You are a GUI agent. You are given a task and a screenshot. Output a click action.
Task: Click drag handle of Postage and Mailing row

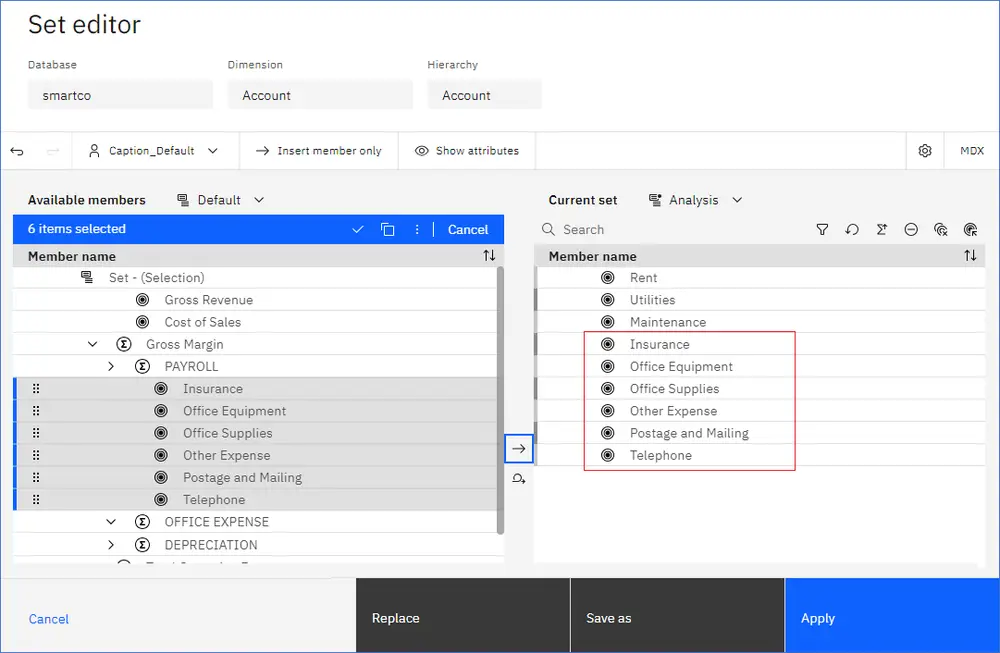[x=36, y=478]
